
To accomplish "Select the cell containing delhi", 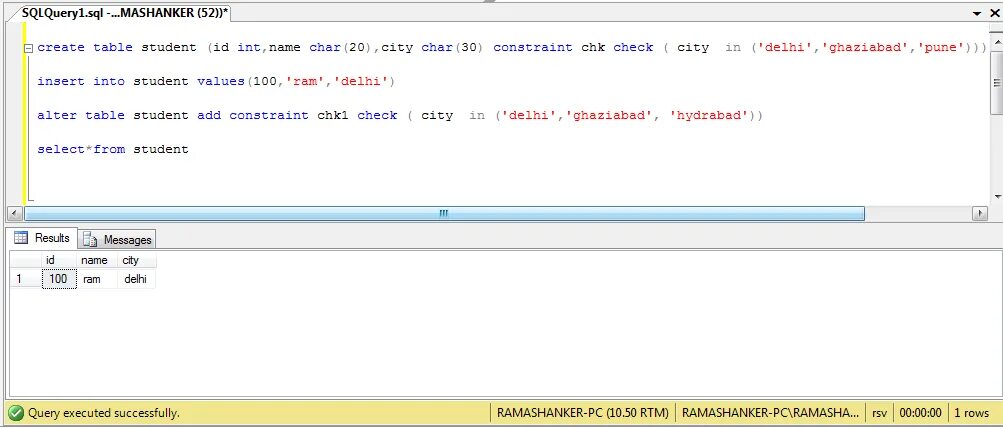I will [136, 279].
